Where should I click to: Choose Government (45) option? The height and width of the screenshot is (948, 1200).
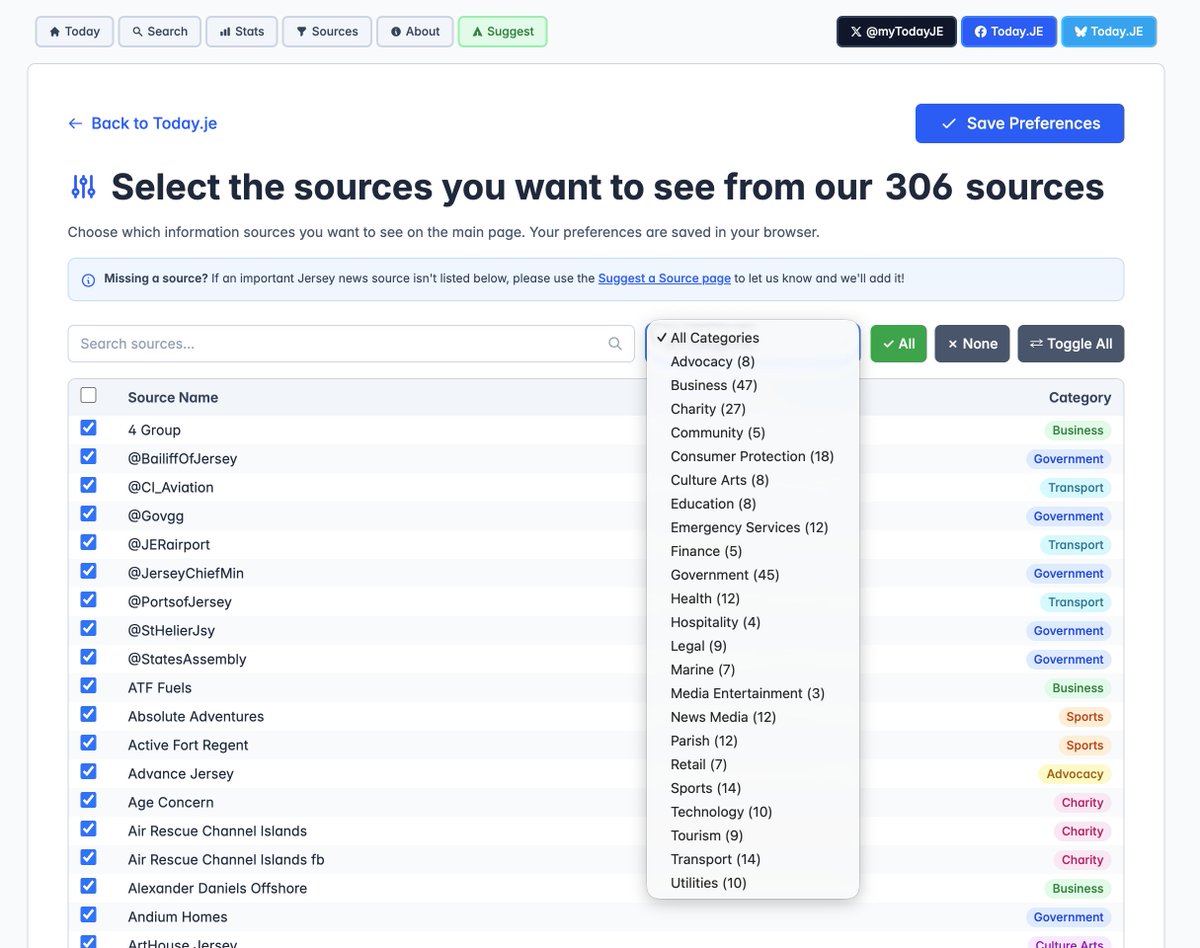[x=752, y=575]
